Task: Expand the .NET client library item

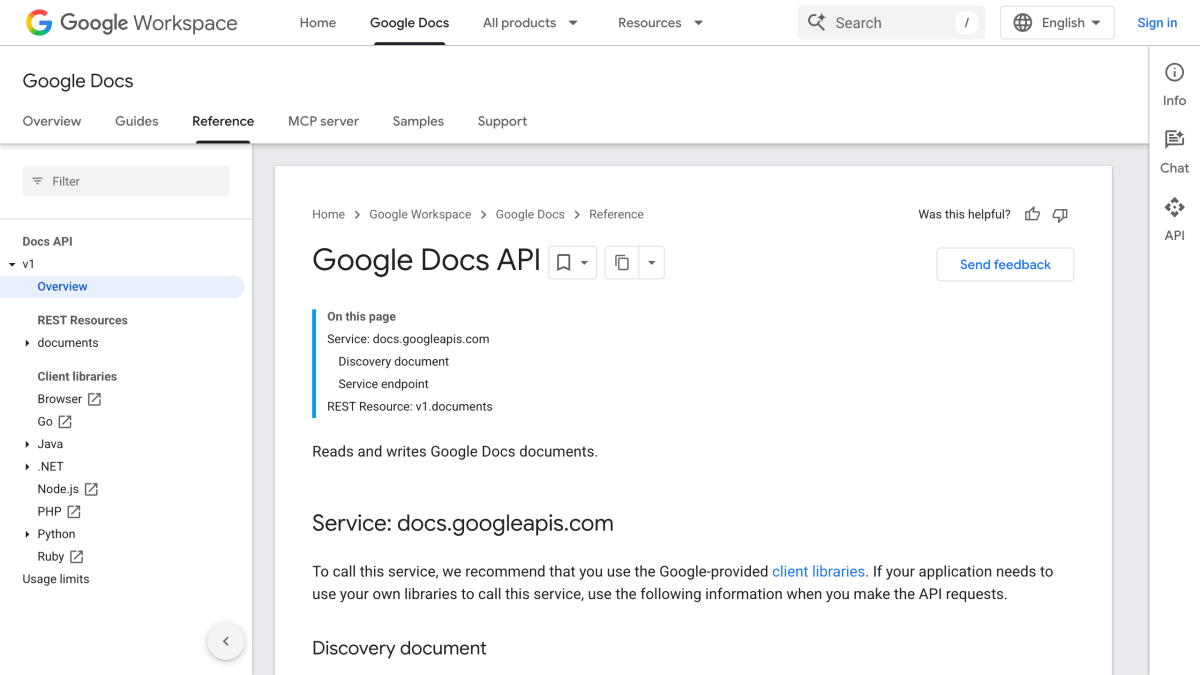Action: [x=27, y=467]
